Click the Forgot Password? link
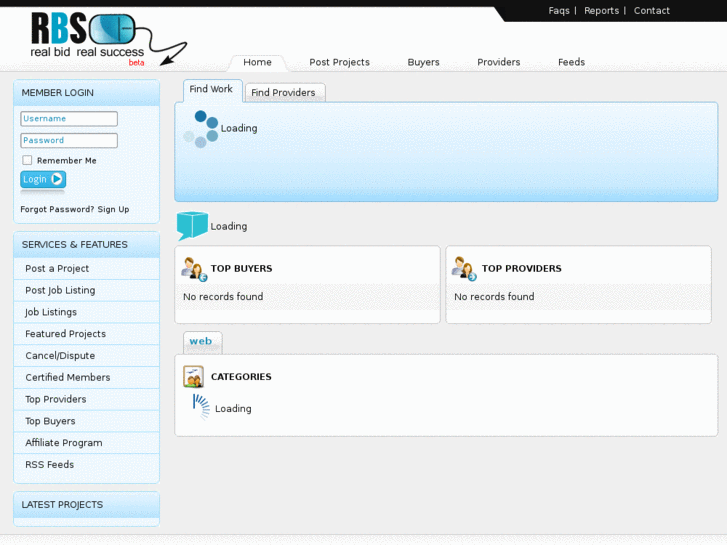 [x=57, y=209]
